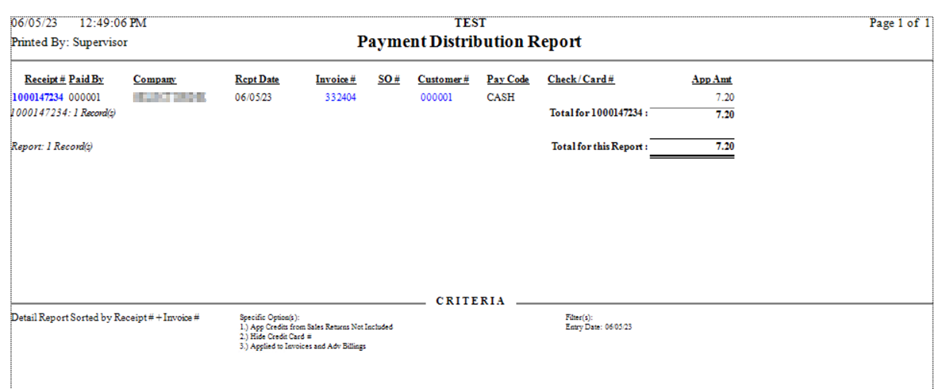Screen dimensions: 939x389
Task: Click the Invoice # column header
Action: (x=336, y=80)
